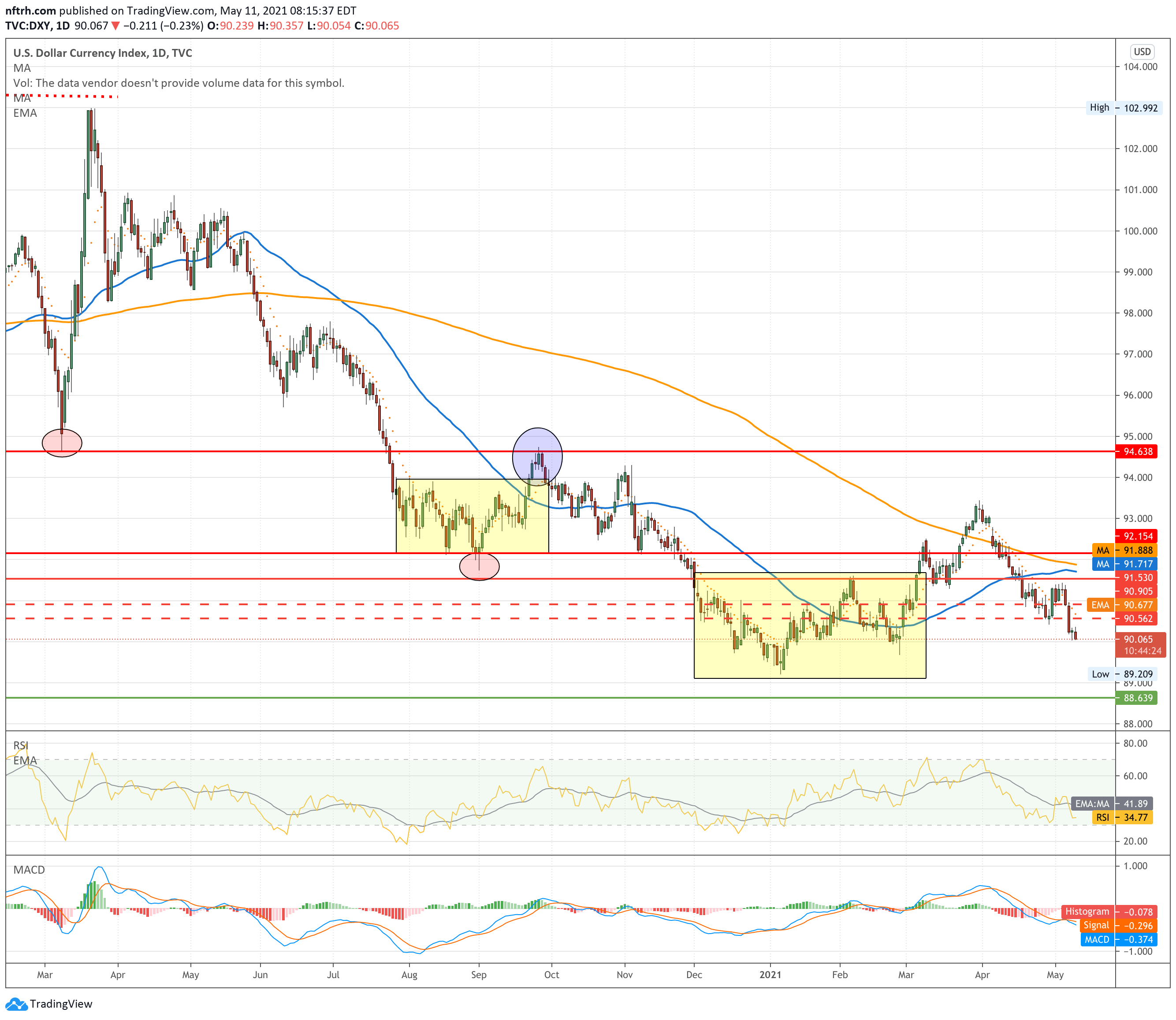Click the nftrh.com publisher name

coord(31,11)
